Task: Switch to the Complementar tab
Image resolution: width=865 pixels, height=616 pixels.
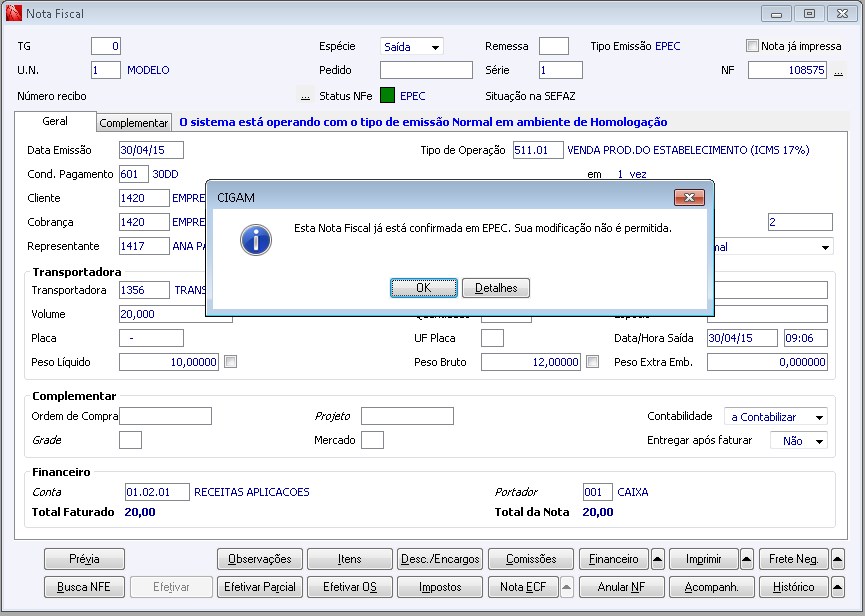Action: 134,122
